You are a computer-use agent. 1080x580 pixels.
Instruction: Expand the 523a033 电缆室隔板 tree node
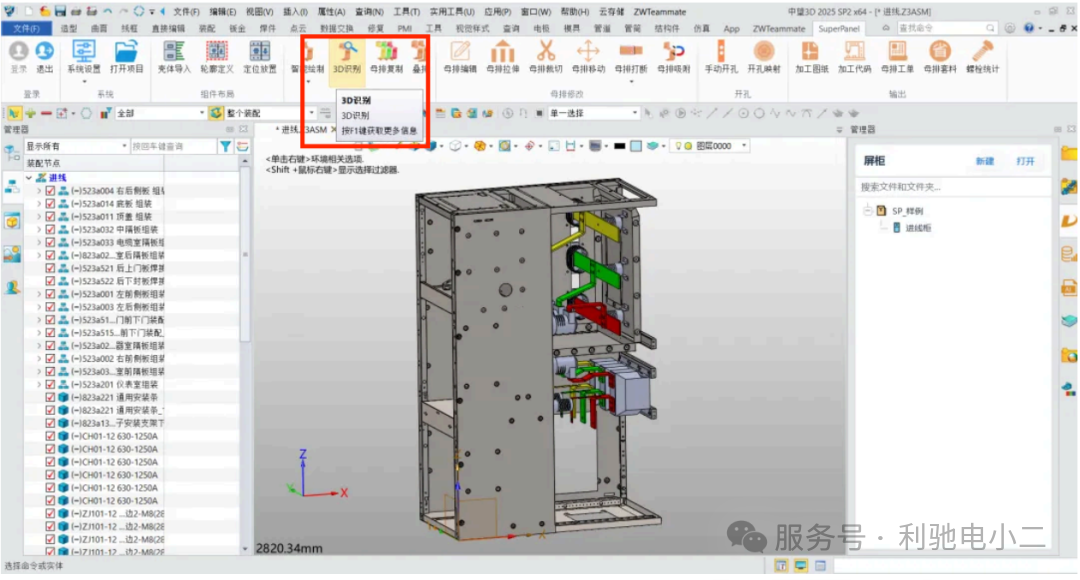pyautogui.click(x=39, y=242)
